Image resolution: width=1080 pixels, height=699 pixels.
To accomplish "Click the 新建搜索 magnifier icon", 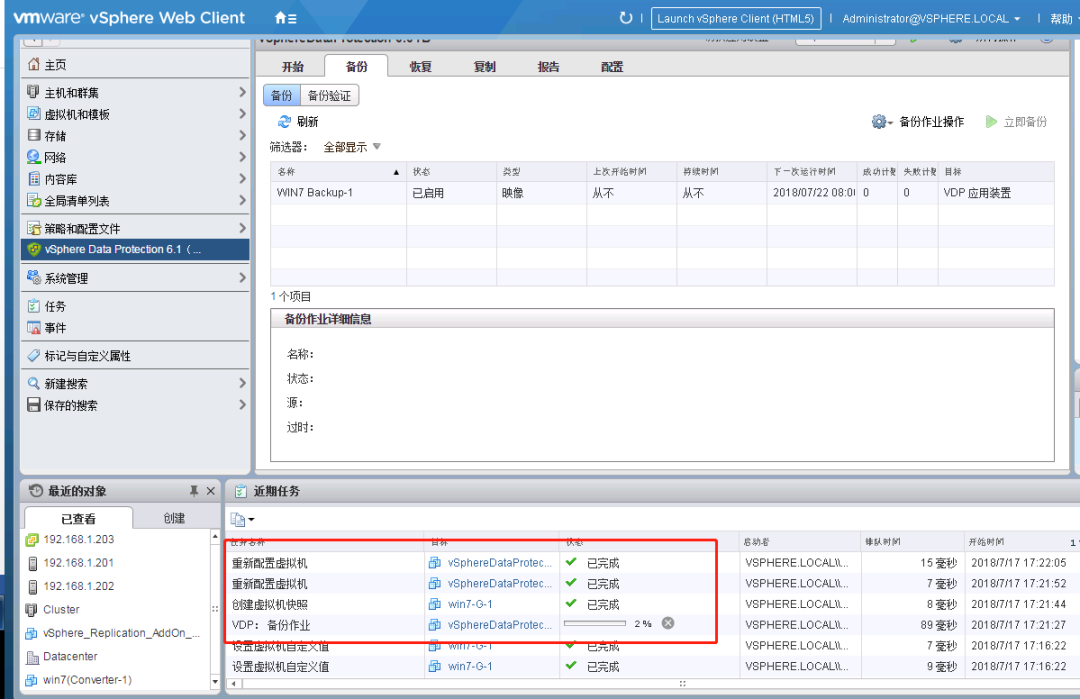I will 33,383.
